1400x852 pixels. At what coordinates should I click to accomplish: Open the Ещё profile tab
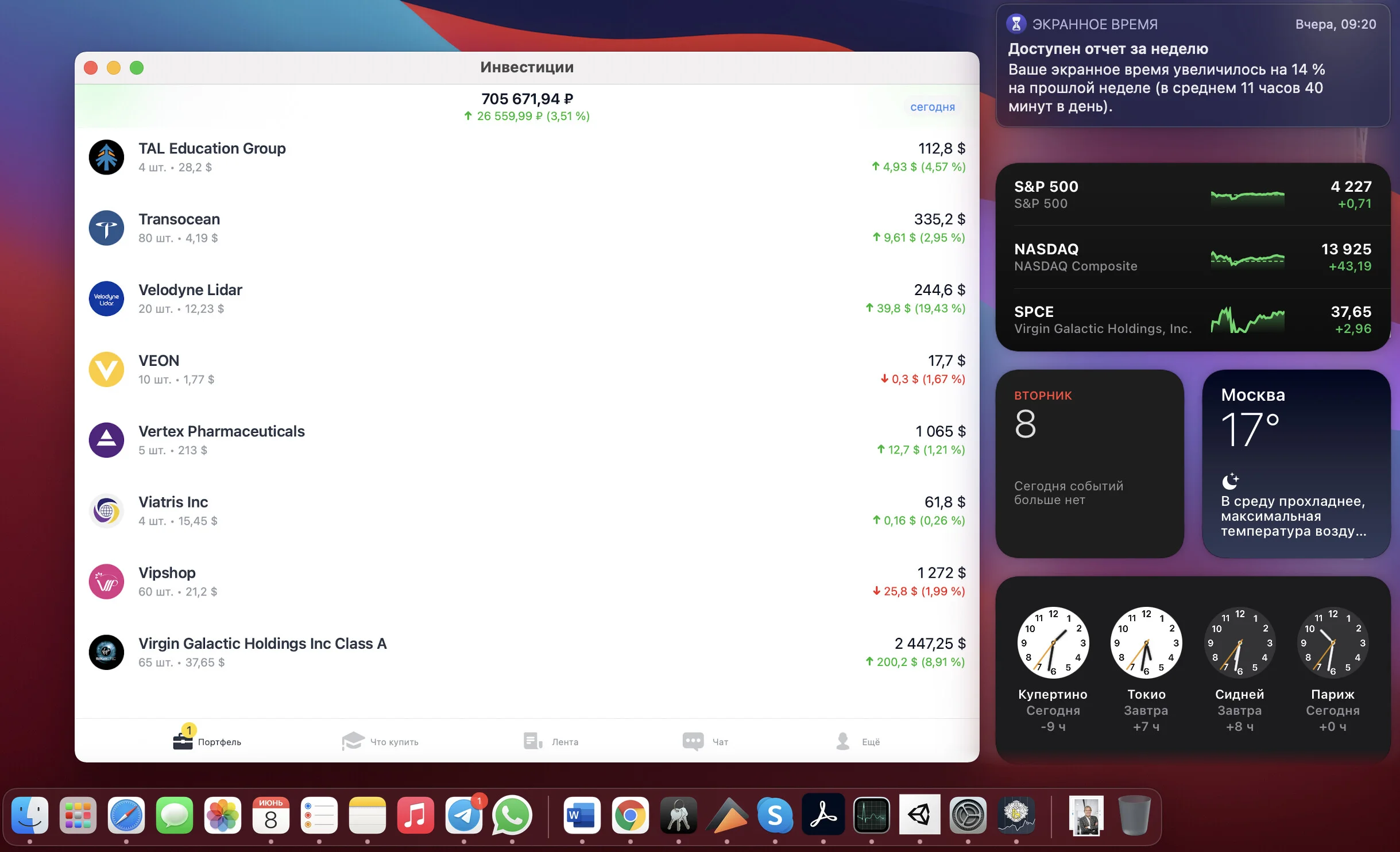pos(857,741)
